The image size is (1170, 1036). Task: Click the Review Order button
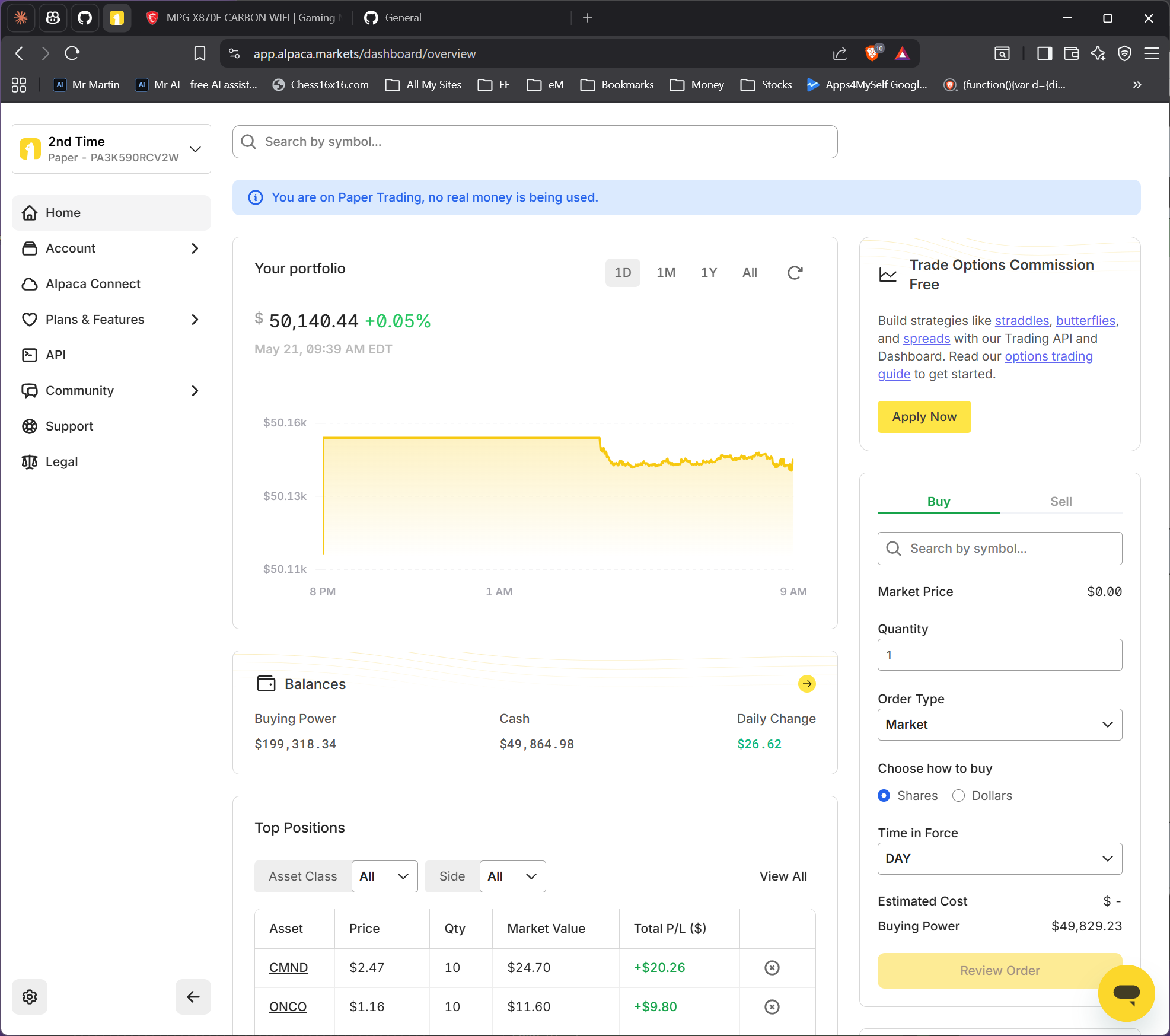tap(999, 971)
